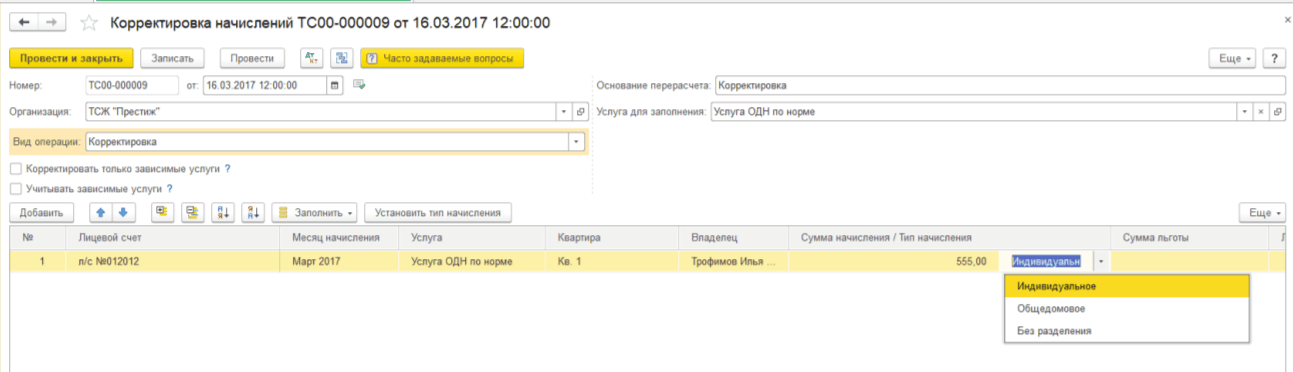Expand Услуга для заполнения dropdown list
1293x372 pixels.
(x=1246, y=112)
